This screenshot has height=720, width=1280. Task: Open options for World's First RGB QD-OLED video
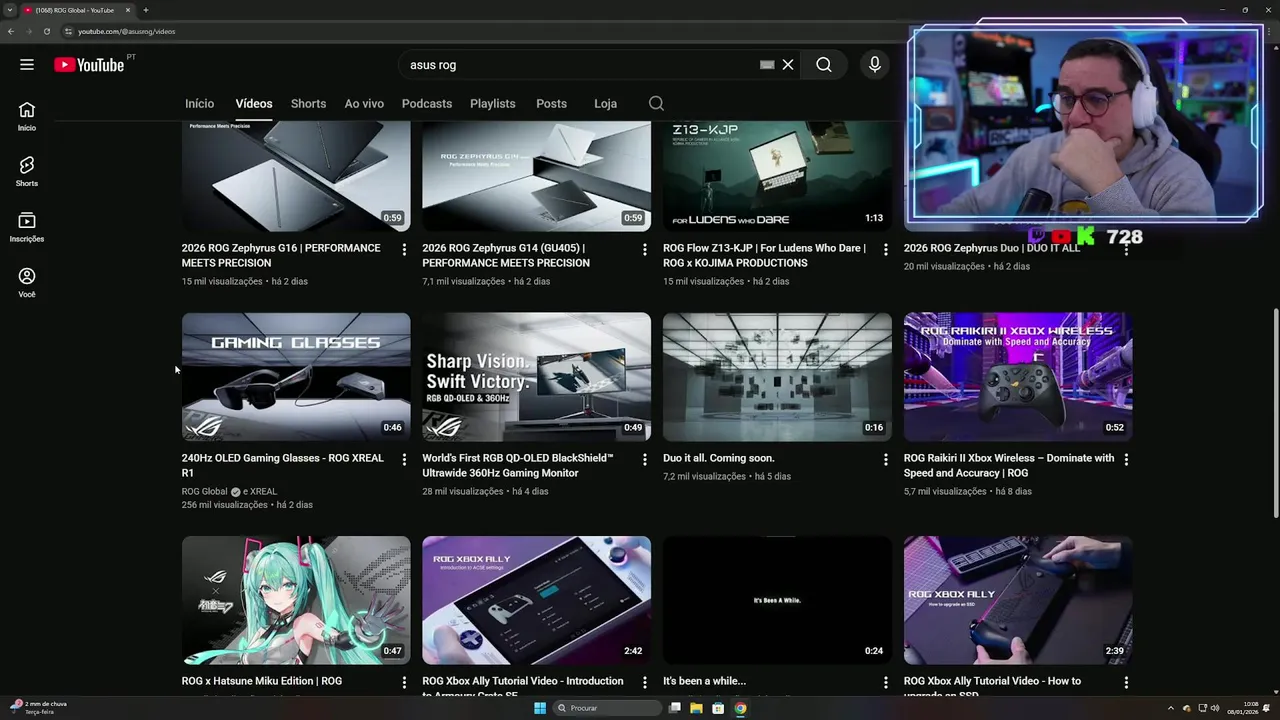coord(645,459)
